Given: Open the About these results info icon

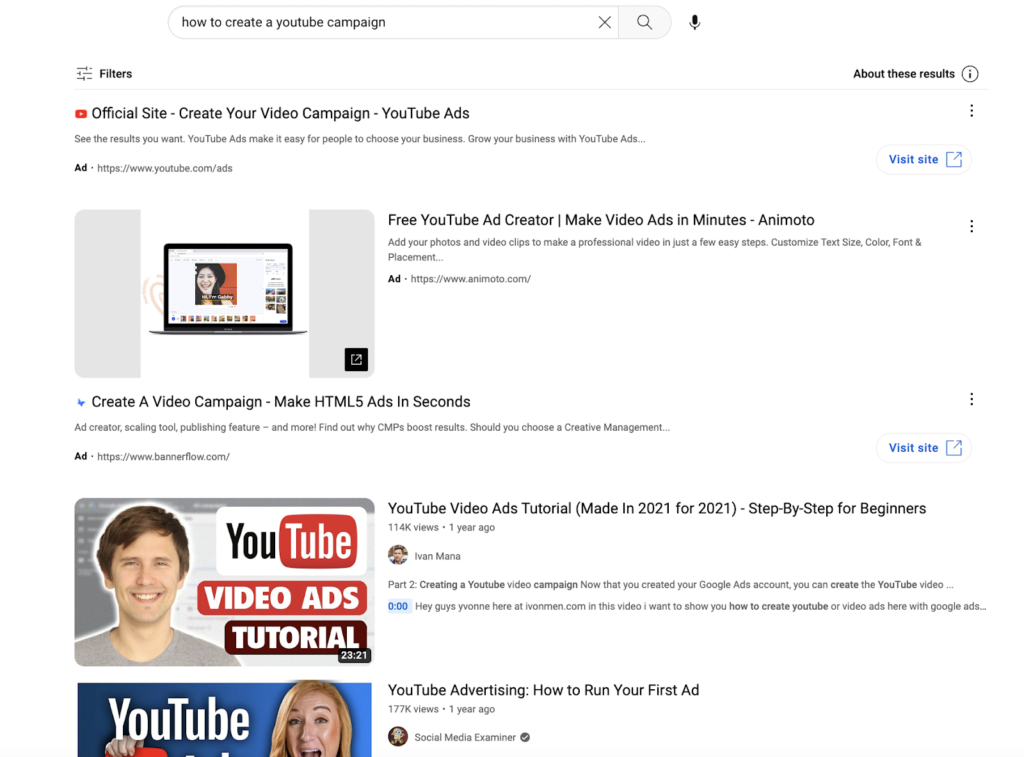Looking at the screenshot, I should [x=970, y=74].
